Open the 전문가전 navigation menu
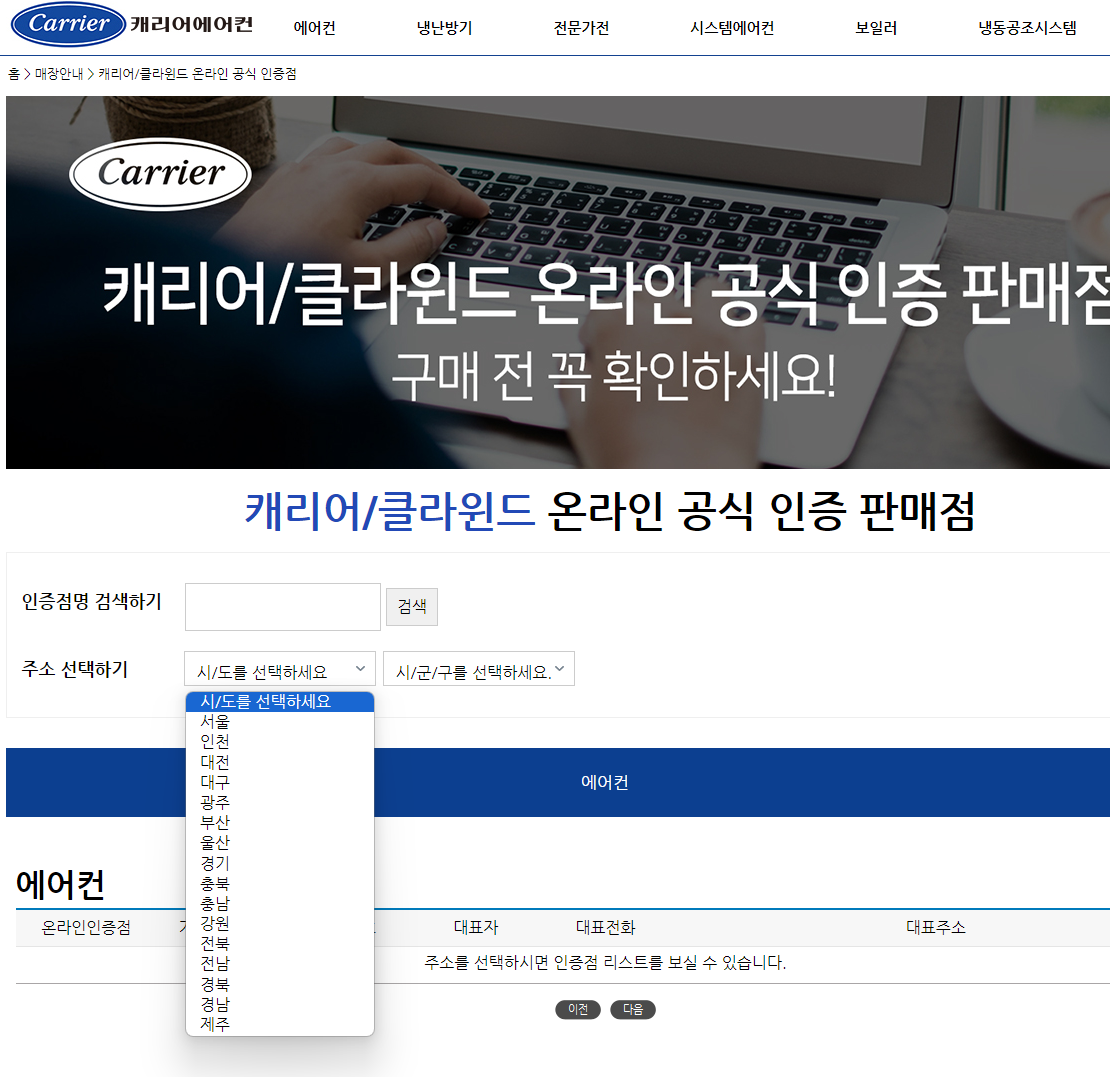Image resolution: width=1110 pixels, height=1077 pixels. click(581, 28)
